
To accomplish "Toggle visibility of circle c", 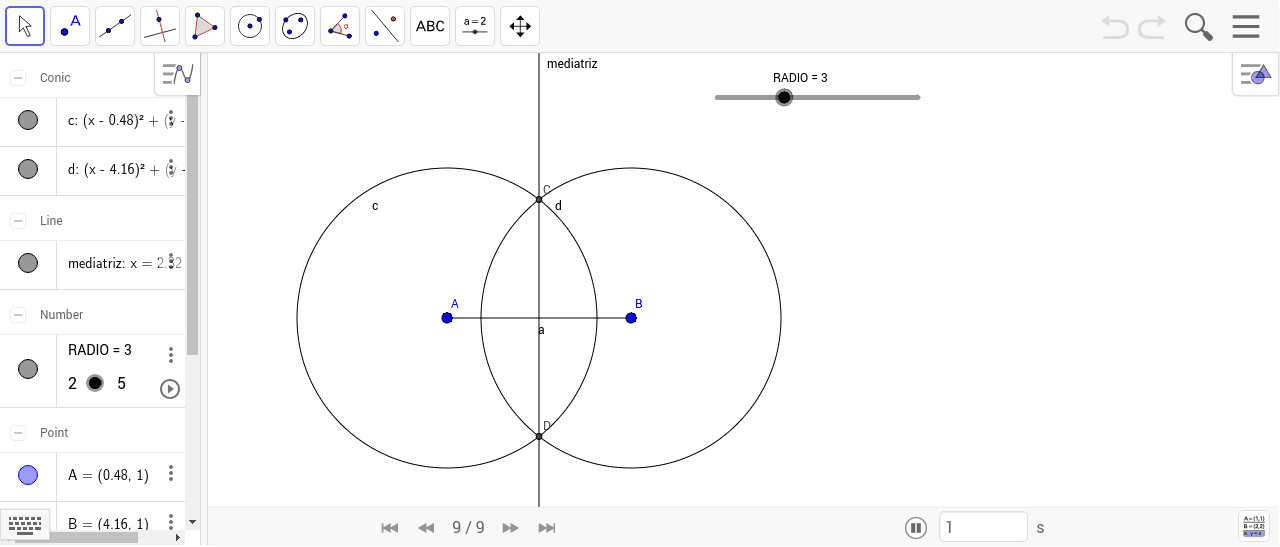I will [x=28, y=120].
